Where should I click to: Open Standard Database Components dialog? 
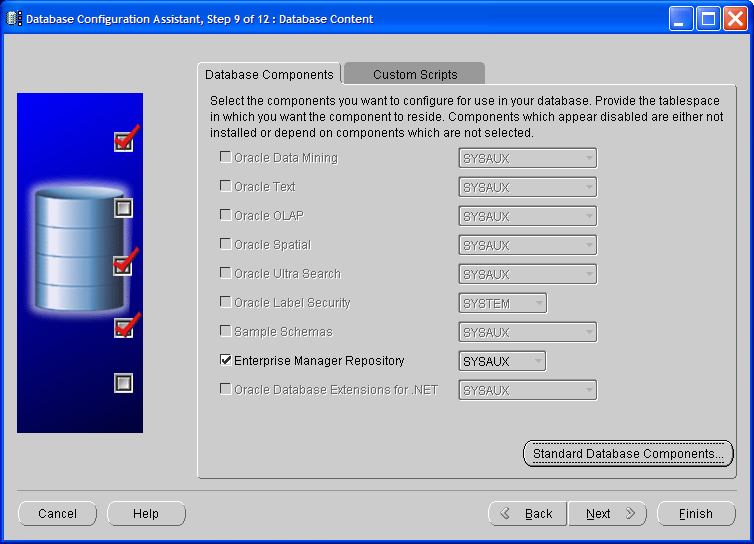coord(628,454)
